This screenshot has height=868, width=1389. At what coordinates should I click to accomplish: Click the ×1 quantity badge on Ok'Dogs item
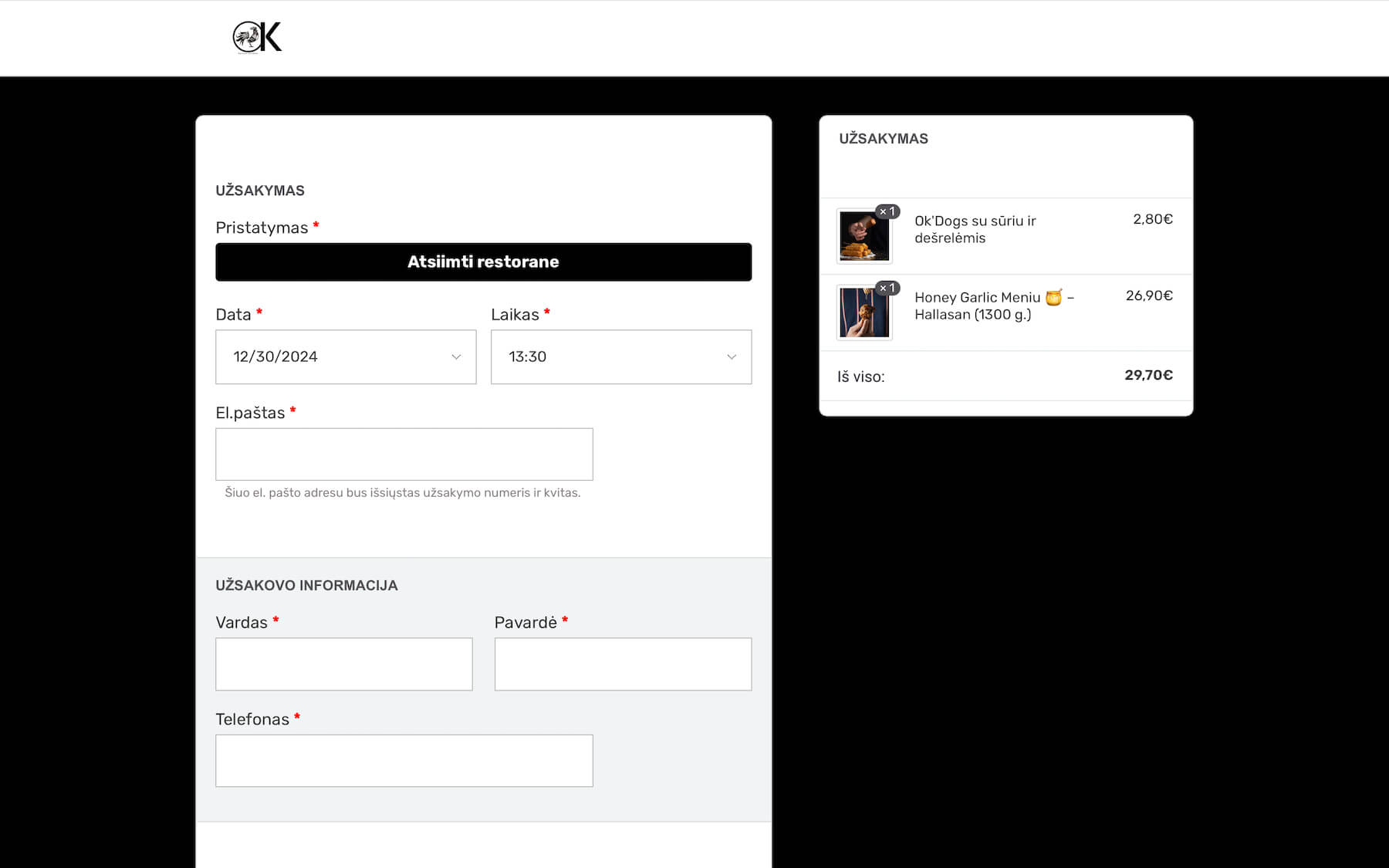(887, 210)
